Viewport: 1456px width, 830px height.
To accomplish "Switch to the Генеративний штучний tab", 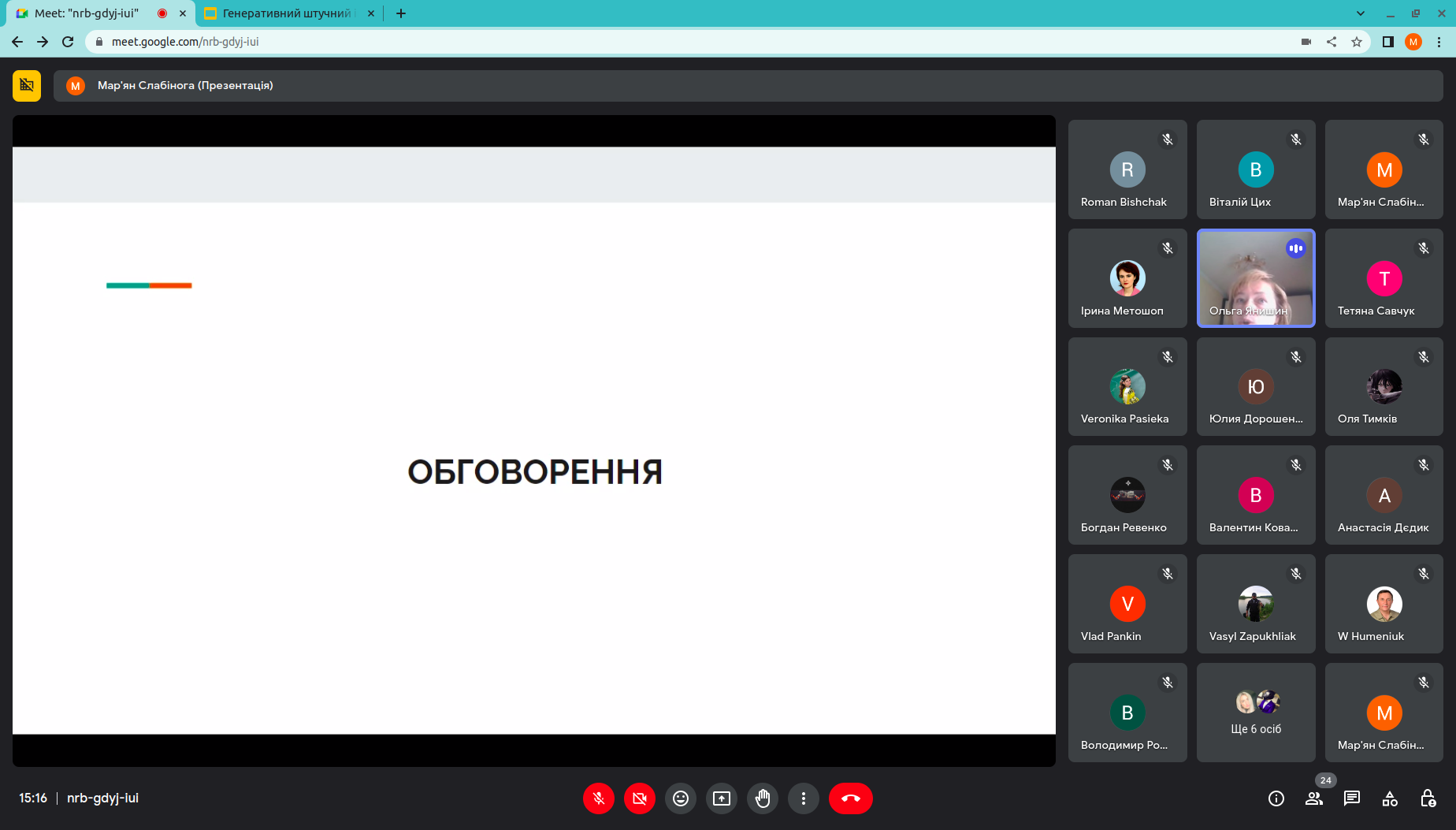I will pos(286,13).
